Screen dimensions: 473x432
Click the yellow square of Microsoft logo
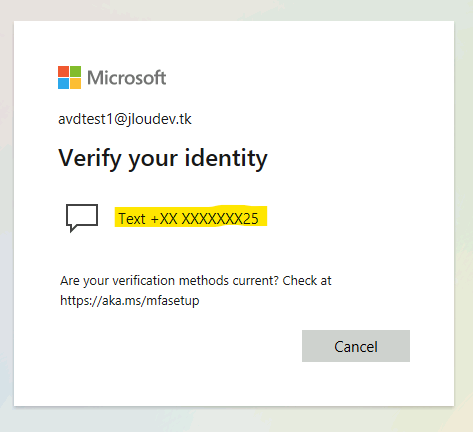click(x=75, y=83)
